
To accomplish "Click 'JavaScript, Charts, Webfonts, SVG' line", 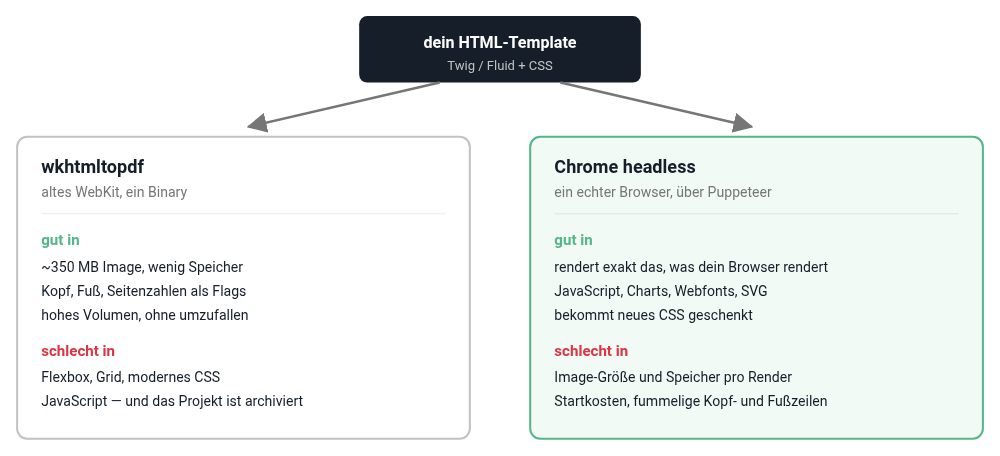I will [661, 291].
